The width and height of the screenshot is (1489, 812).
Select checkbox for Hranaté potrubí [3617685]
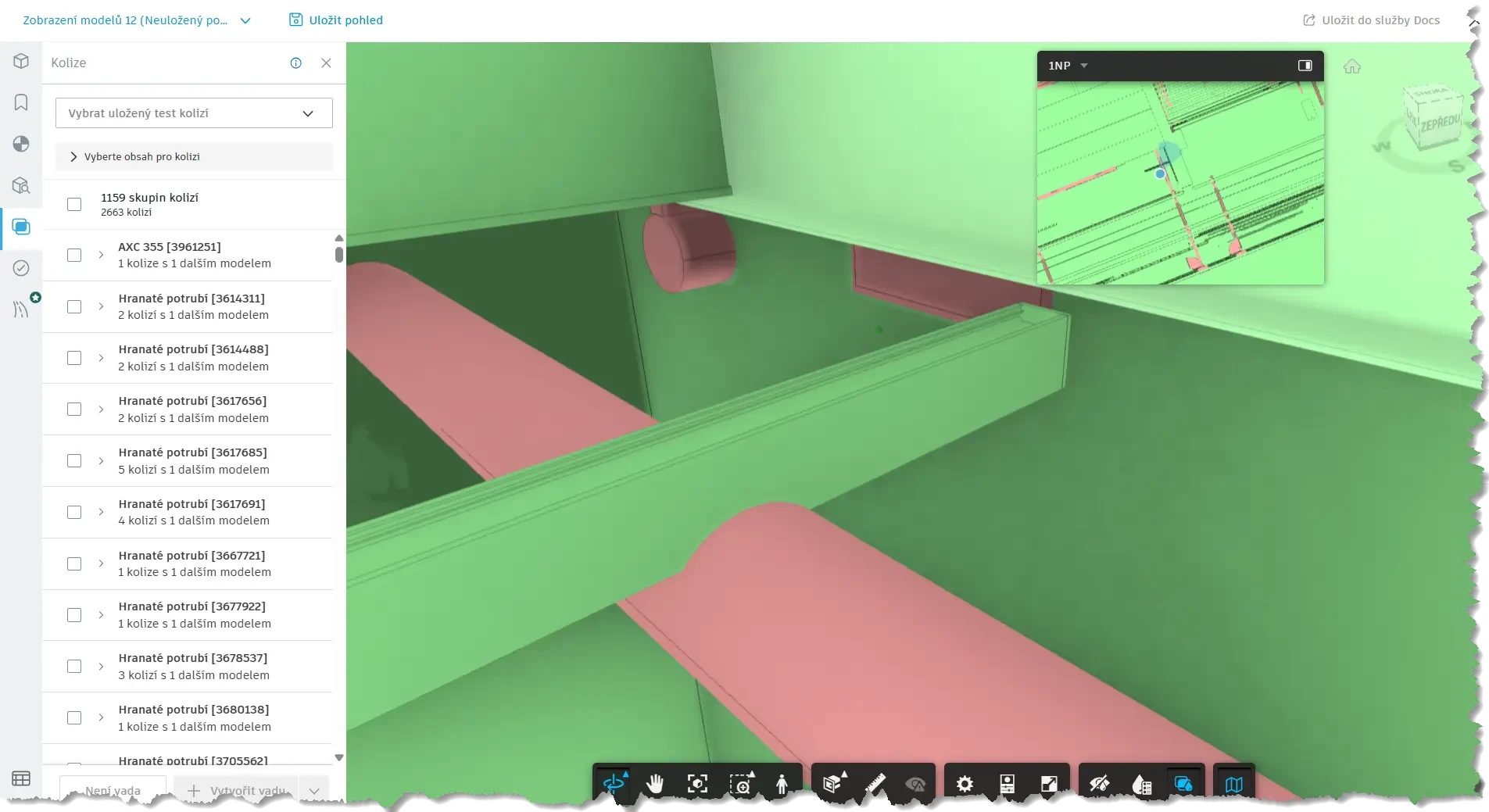tap(74, 461)
